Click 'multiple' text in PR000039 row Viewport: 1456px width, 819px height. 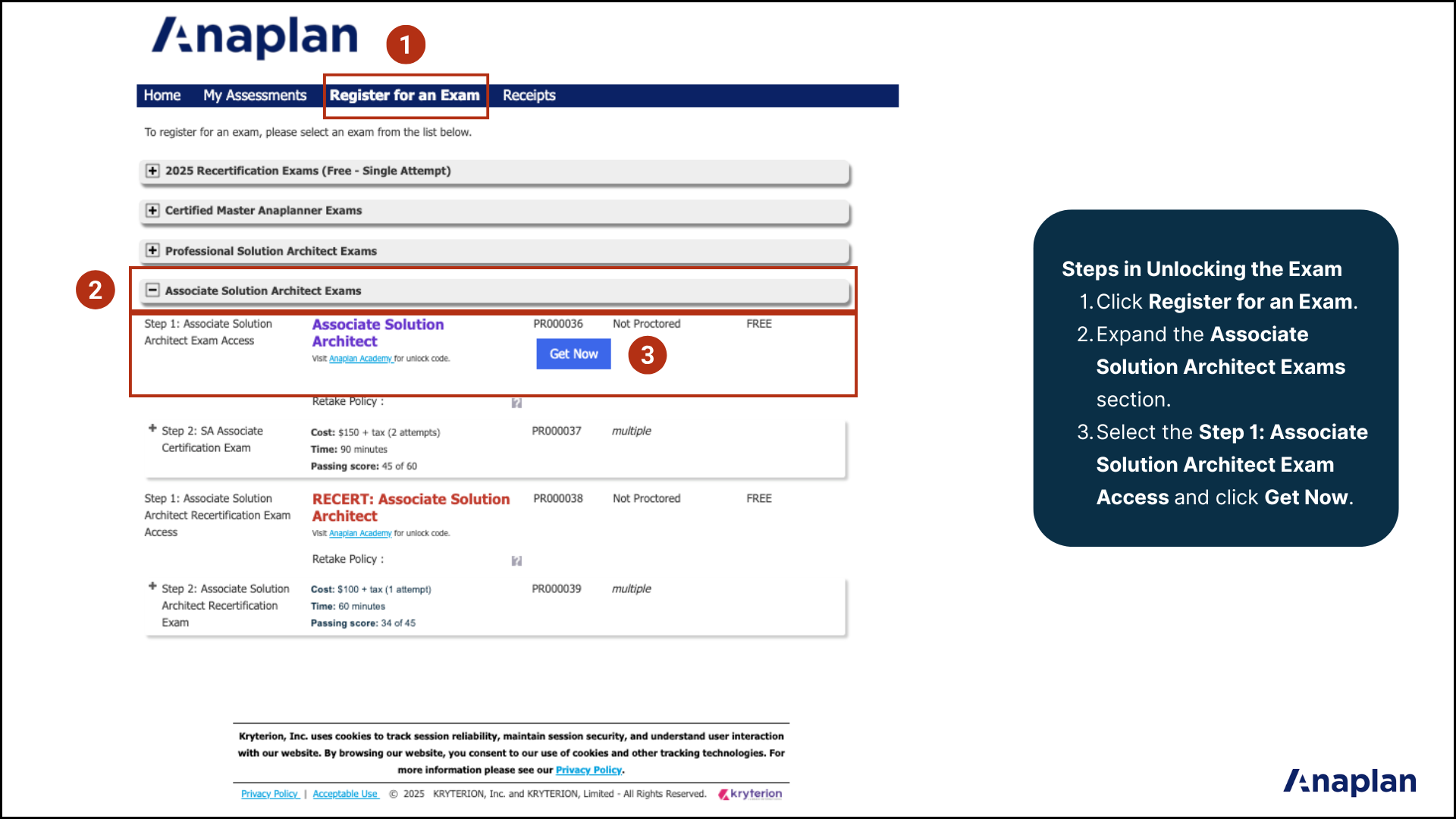click(632, 588)
